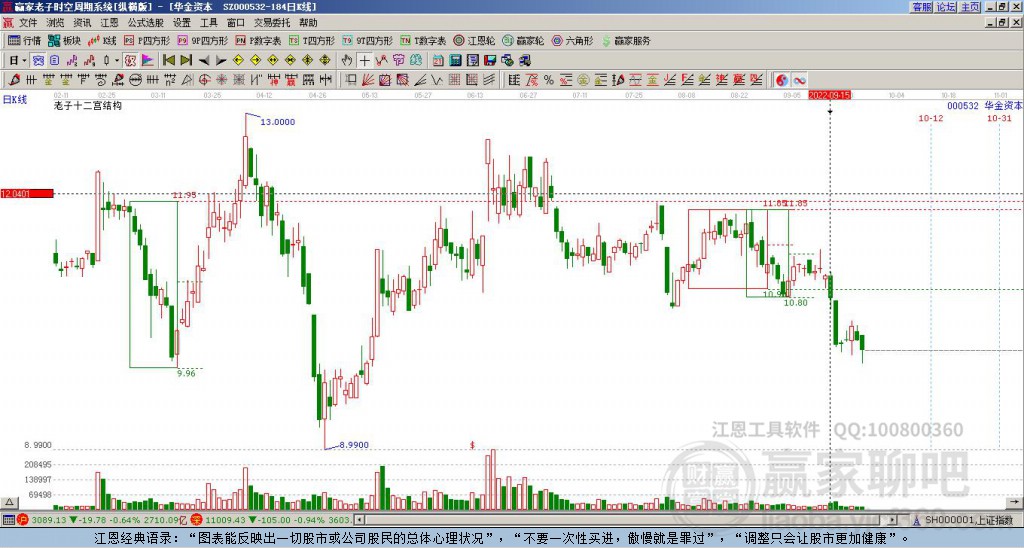Click the red 2022-09-15 date marker
This screenshot has width=1024, height=548.
pyautogui.click(x=829, y=95)
